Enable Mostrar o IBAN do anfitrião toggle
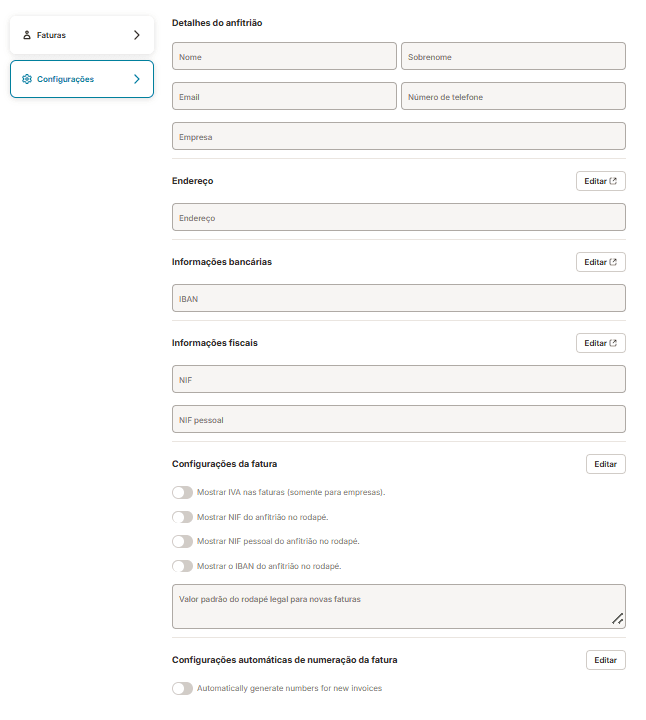Screen dimensions: 646x720 (x=182, y=566)
